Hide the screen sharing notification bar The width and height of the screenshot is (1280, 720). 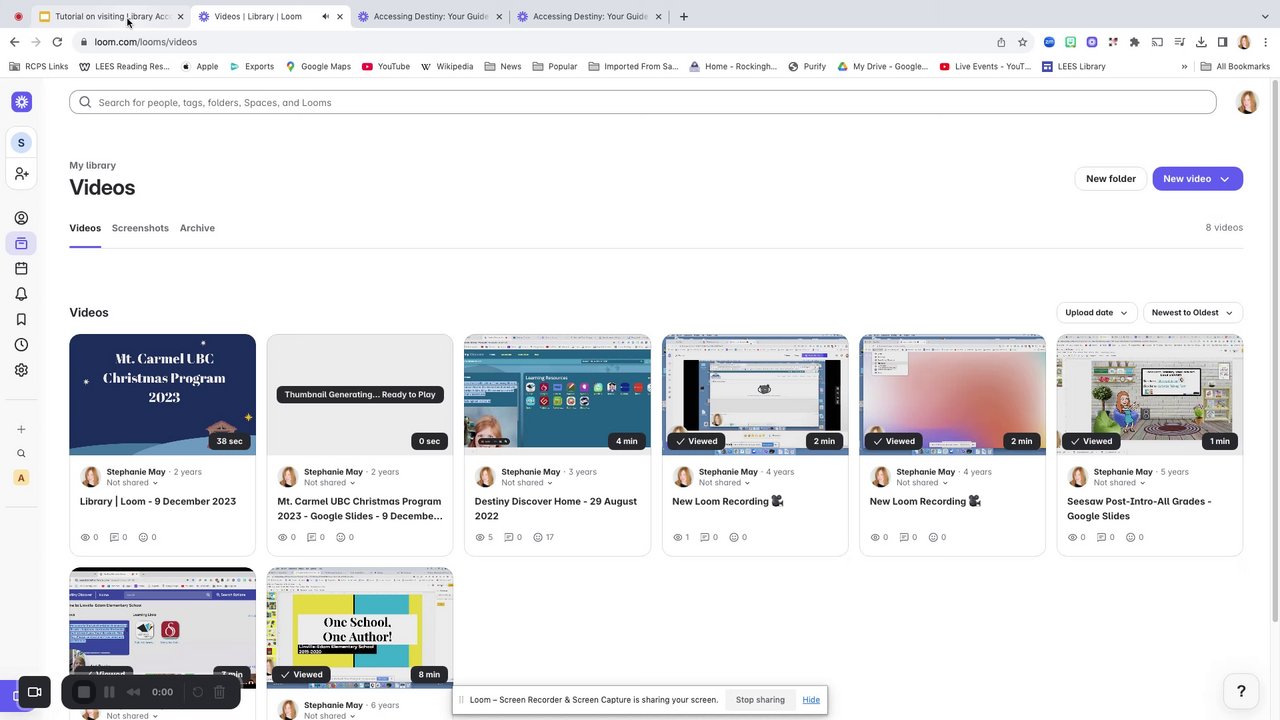pyautogui.click(x=811, y=700)
